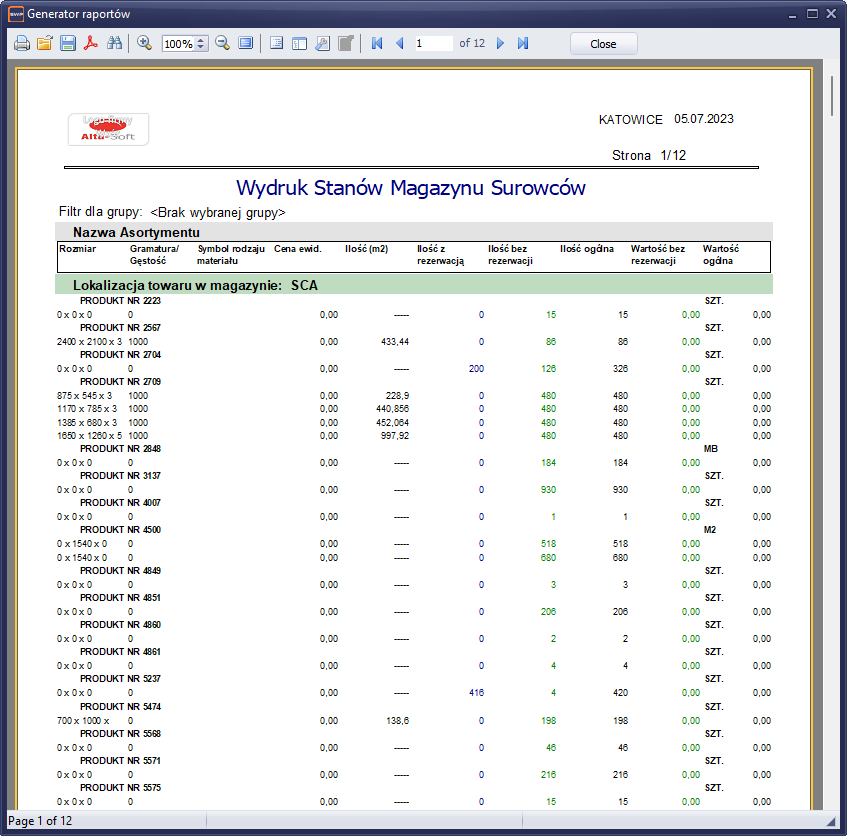Click the page number input field

point(433,44)
